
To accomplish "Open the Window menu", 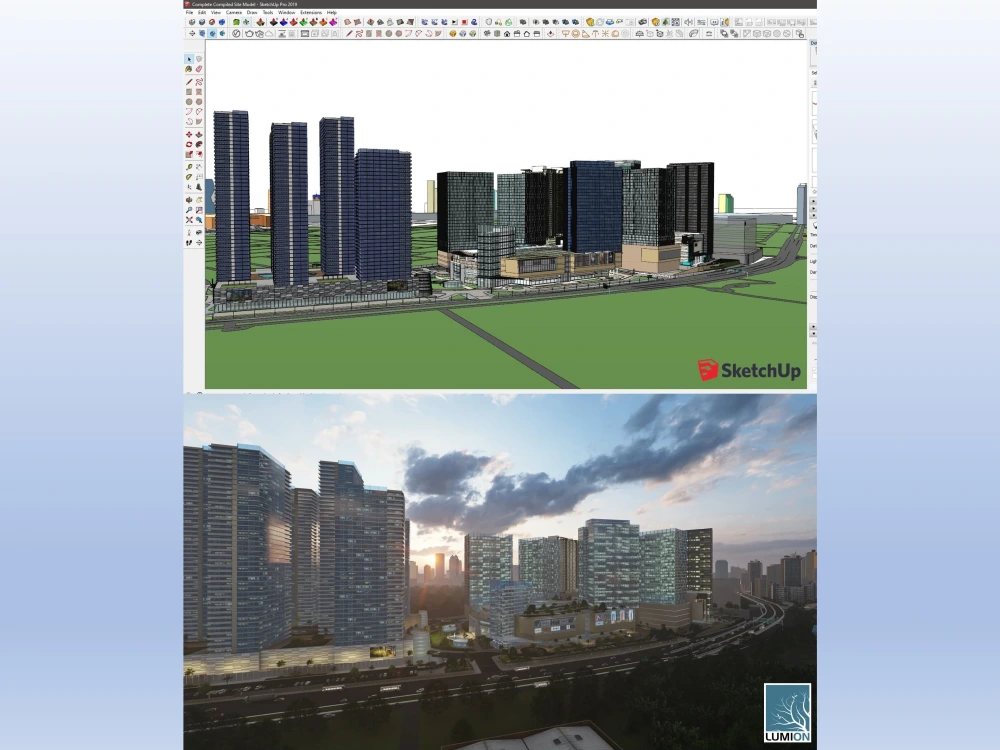I will pyautogui.click(x=286, y=12).
